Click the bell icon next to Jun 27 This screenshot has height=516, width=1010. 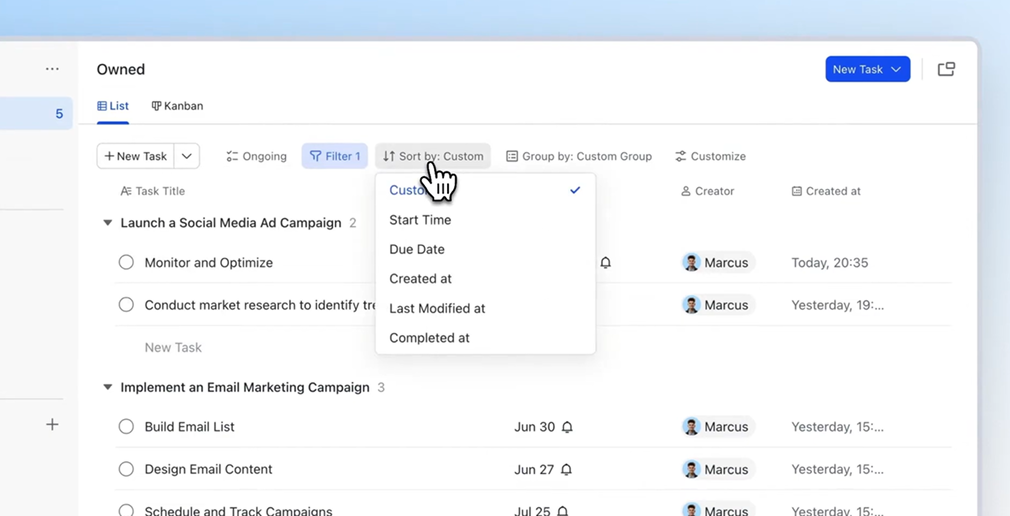point(566,470)
